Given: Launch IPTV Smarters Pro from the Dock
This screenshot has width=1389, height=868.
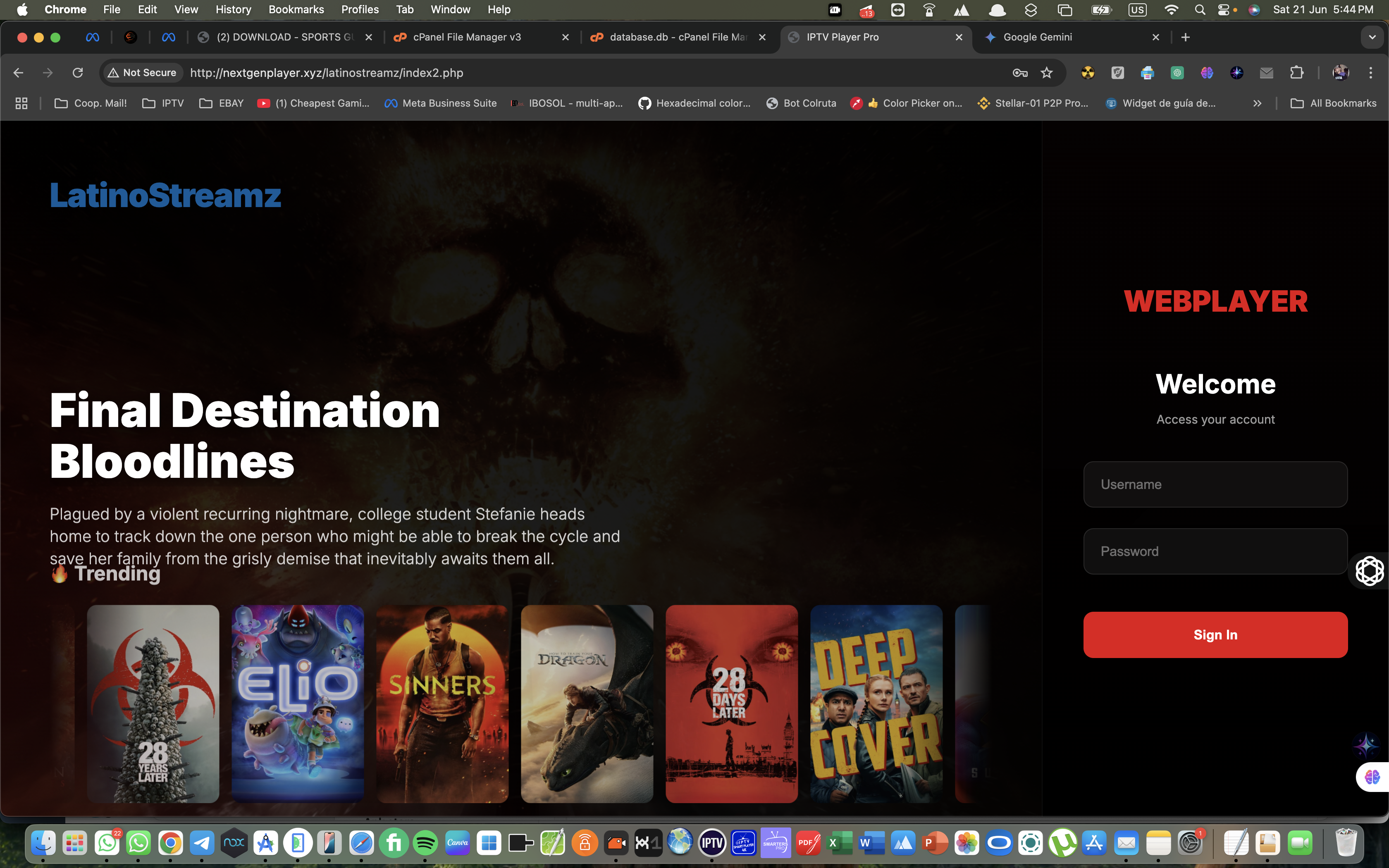Looking at the screenshot, I should click(x=776, y=842).
